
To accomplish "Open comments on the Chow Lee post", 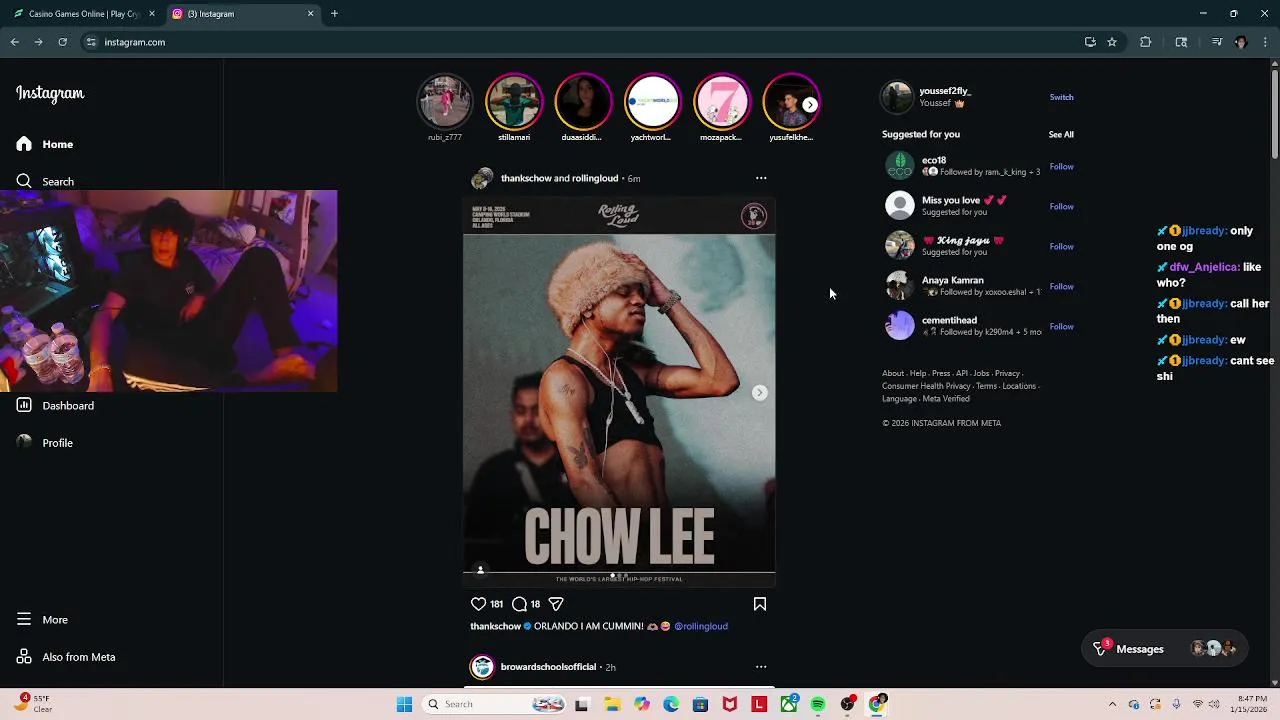I will (519, 604).
